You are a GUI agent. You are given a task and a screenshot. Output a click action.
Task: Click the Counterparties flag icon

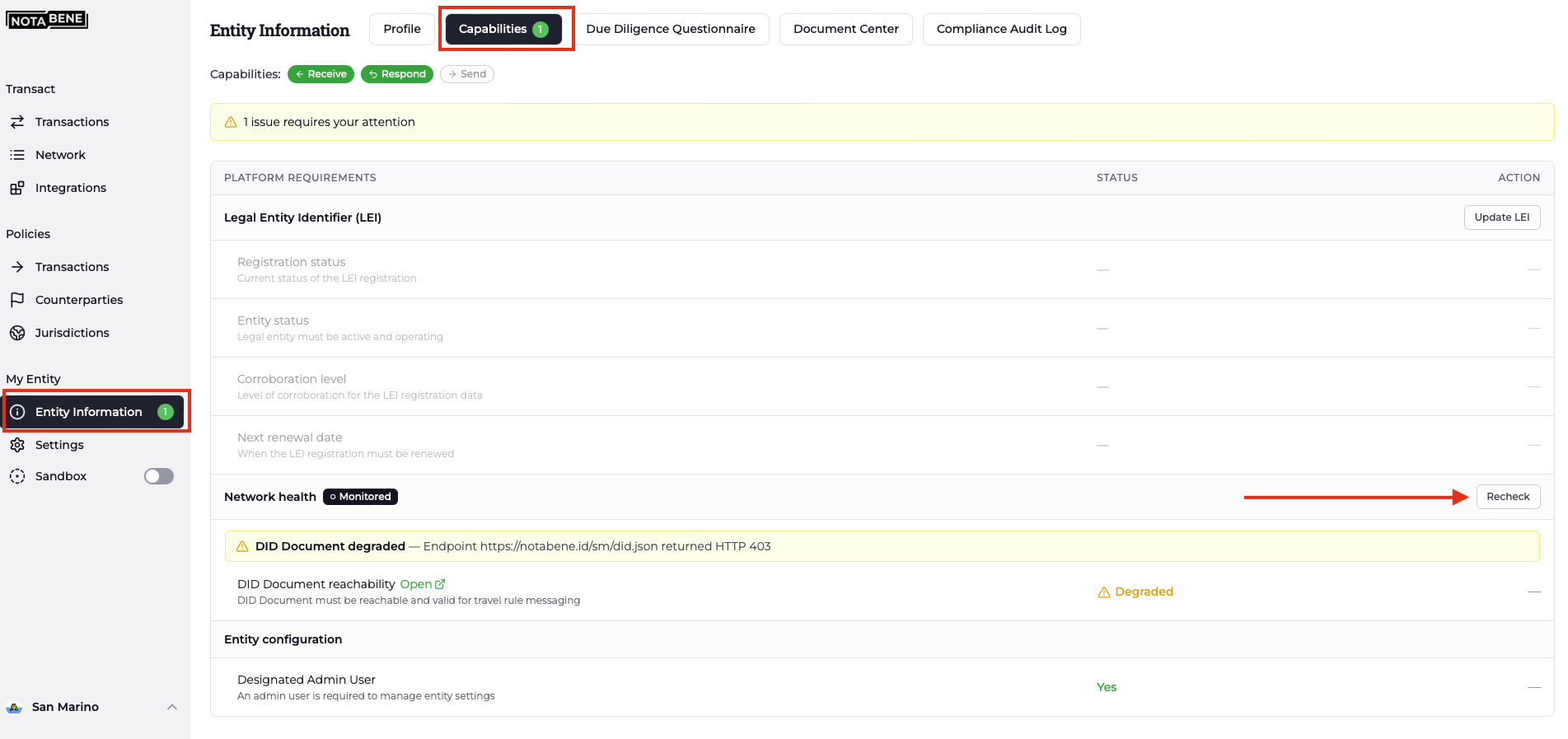17,300
